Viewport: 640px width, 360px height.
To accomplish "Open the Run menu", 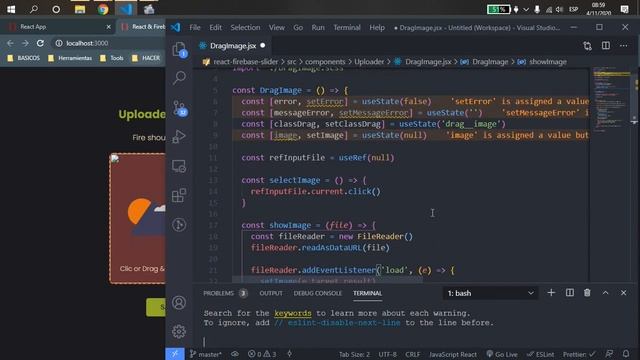I will [318, 27].
